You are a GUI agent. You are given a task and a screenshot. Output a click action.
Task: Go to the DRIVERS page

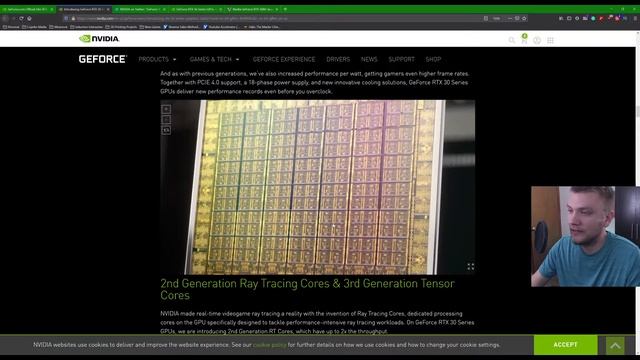(338, 60)
